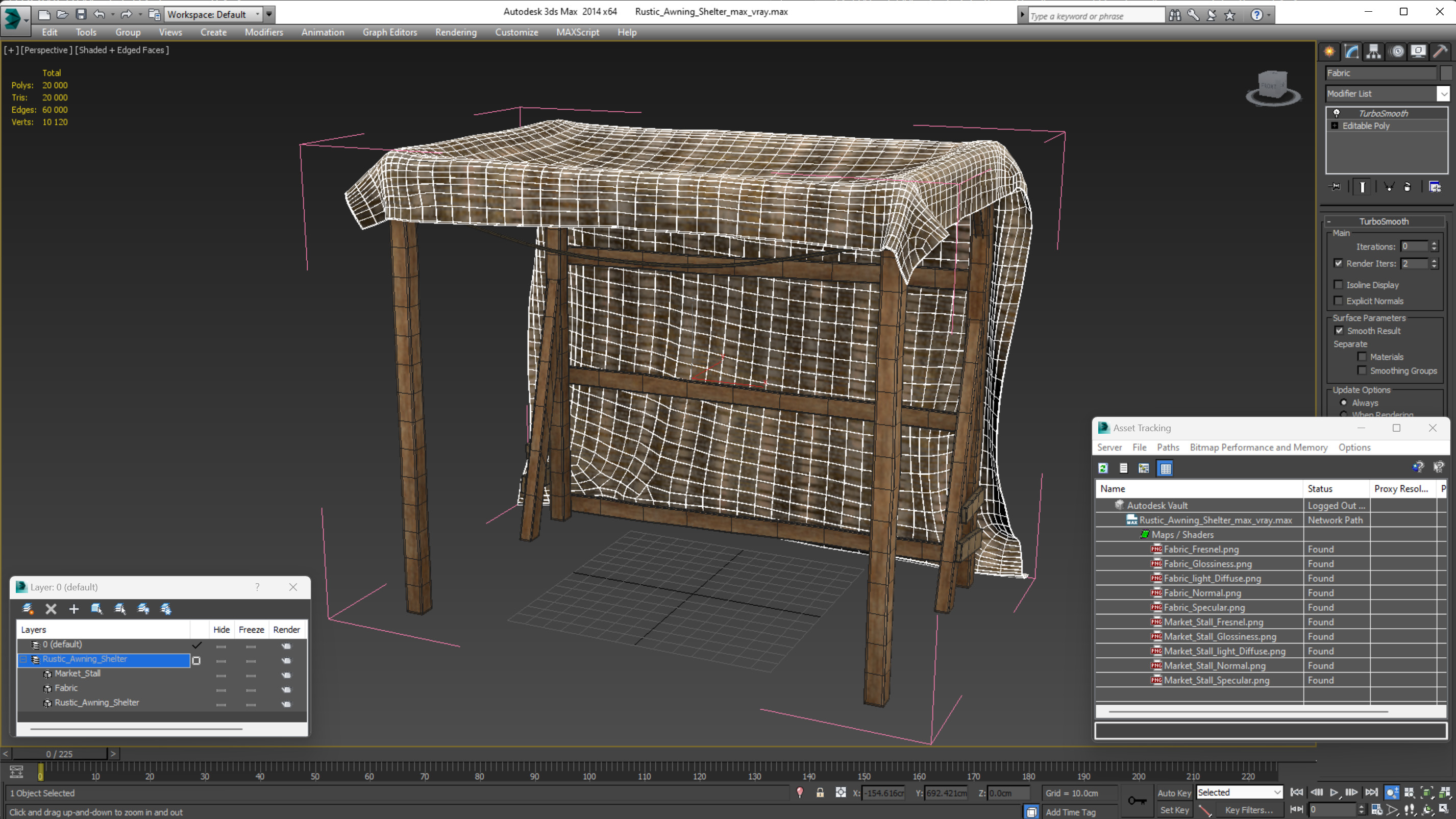Open the Create command panel tab
Viewport: 1456px width, 819px height.
[1329, 52]
